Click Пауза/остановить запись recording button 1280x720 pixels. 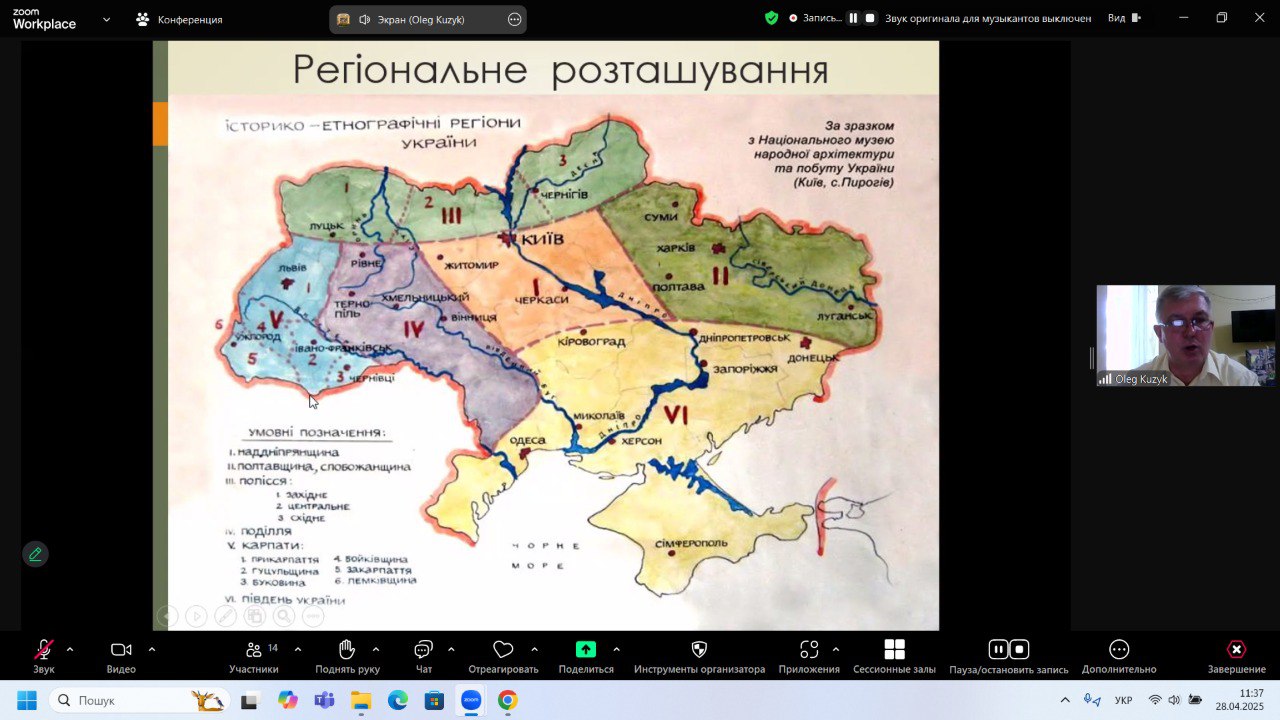pyautogui.click(x=1008, y=651)
